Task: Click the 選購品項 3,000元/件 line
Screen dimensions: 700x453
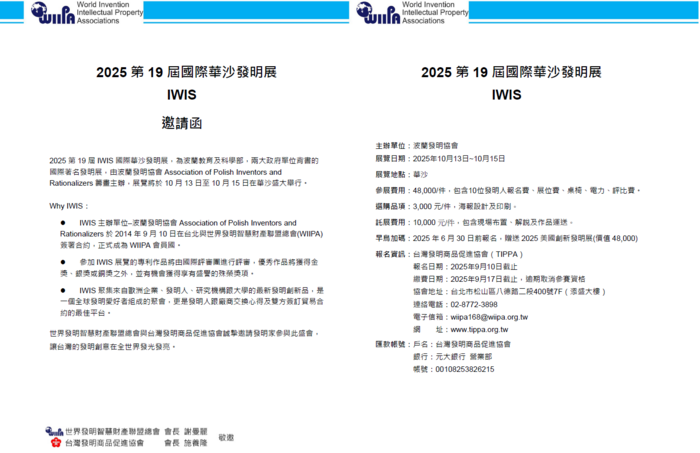Action: click(x=446, y=206)
